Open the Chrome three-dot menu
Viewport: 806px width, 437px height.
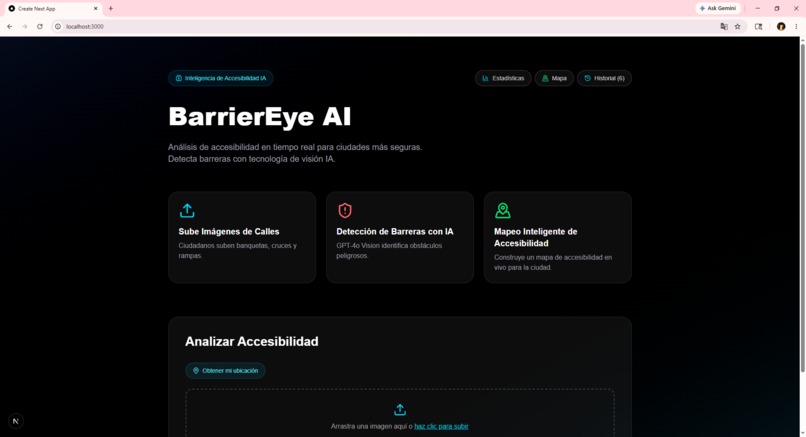click(x=796, y=26)
